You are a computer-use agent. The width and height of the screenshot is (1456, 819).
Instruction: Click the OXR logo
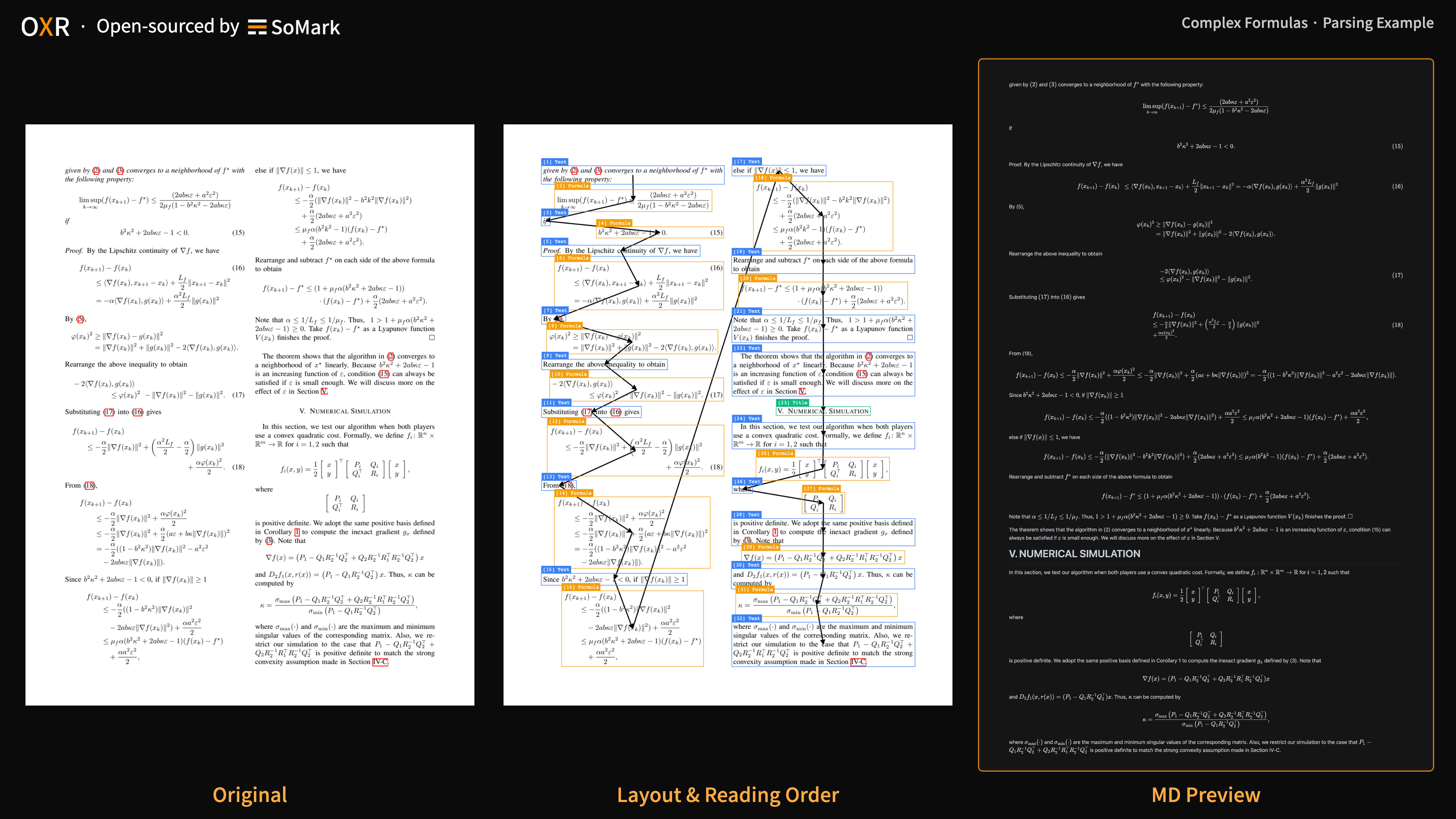45,27
